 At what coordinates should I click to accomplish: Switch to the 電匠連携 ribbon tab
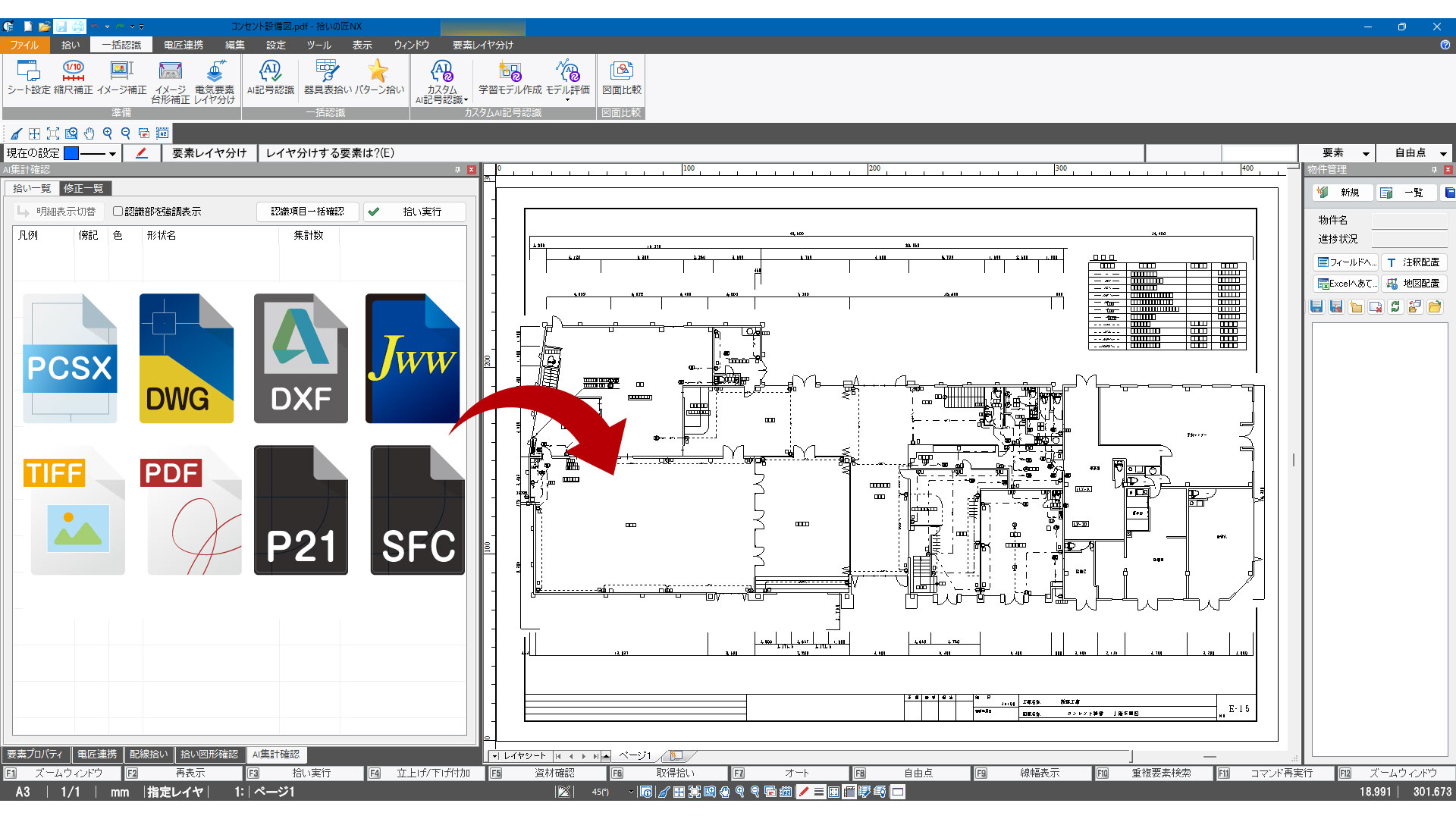183,45
